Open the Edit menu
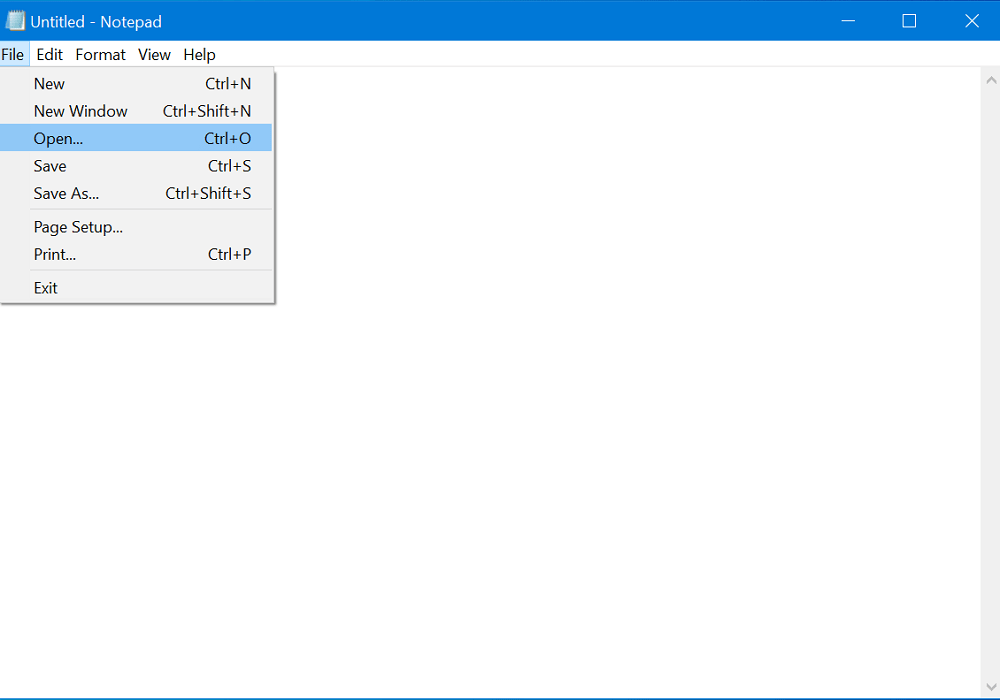 [x=49, y=55]
